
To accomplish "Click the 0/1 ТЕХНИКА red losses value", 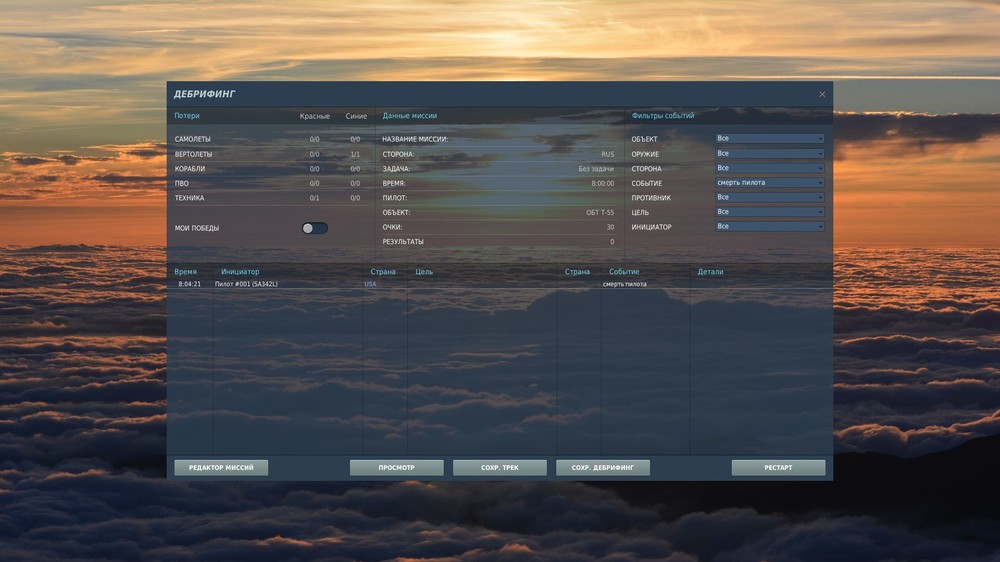I will coord(314,198).
